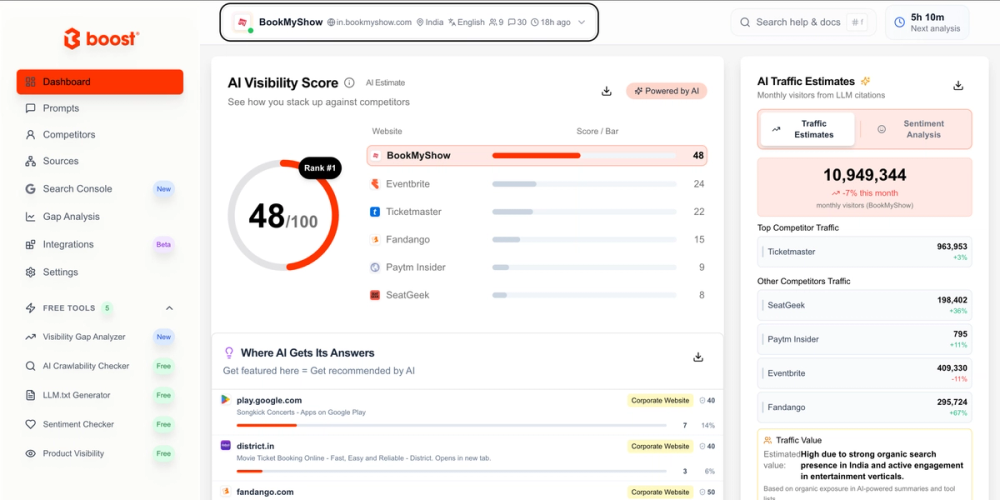The image size is (1000, 500).
Task: Open Gap Analysis in the sidebar
Action: point(71,217)
